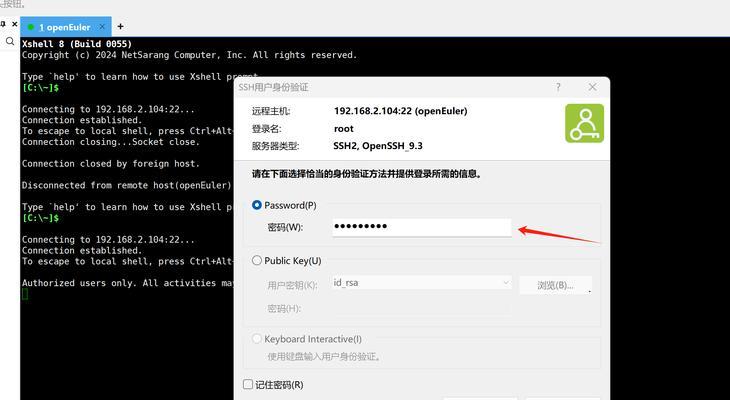Click the Disconnected from remote host(openEuler) line

tap(127, 185)
